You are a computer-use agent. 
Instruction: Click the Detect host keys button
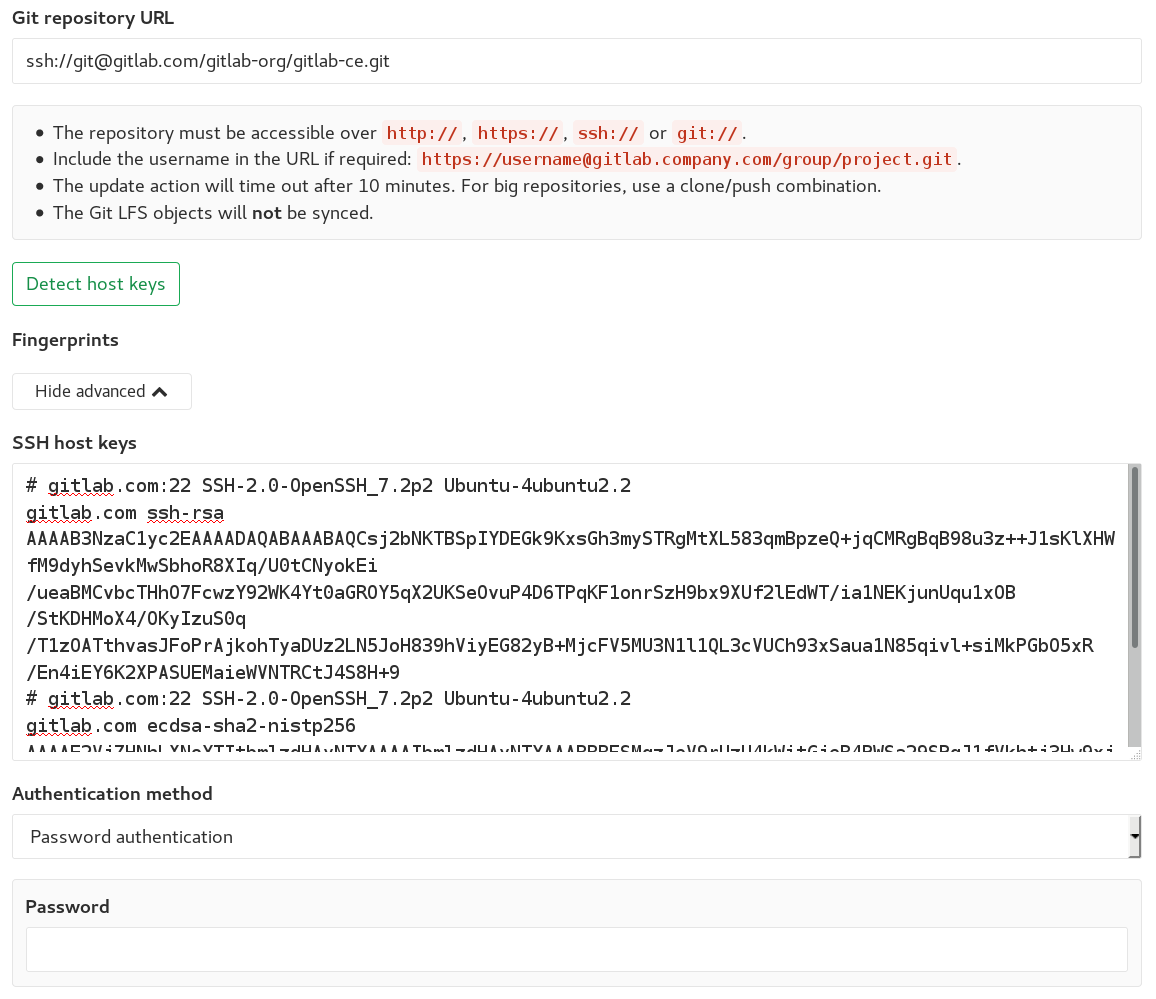click(x=95, y=284)
